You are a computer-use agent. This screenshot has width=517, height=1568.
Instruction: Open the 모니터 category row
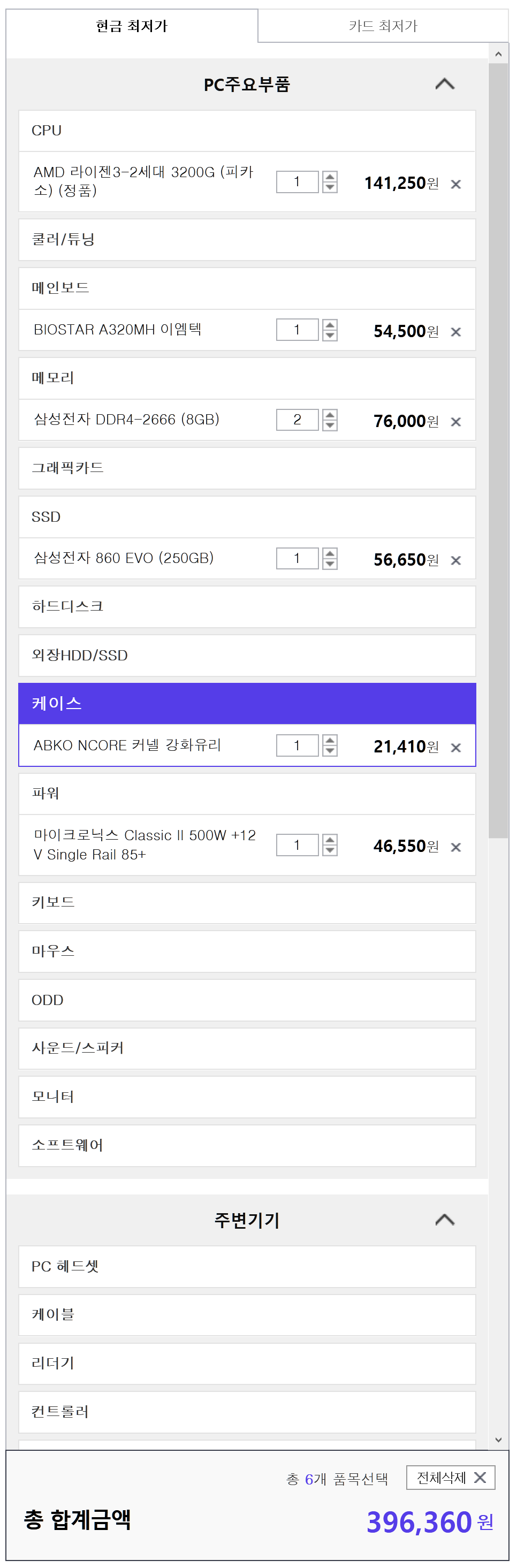247,1097
